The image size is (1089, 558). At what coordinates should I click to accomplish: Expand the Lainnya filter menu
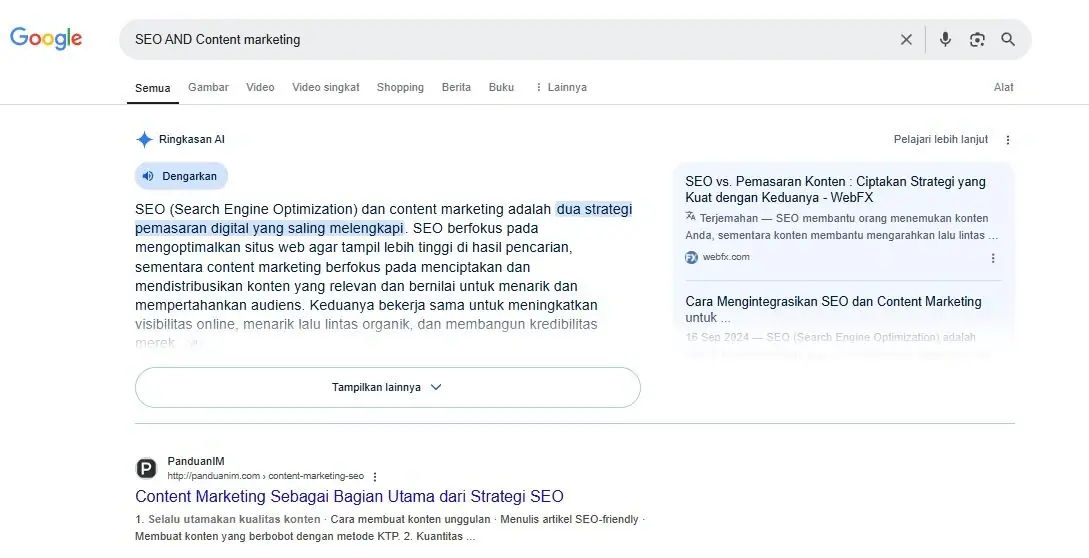560,87
